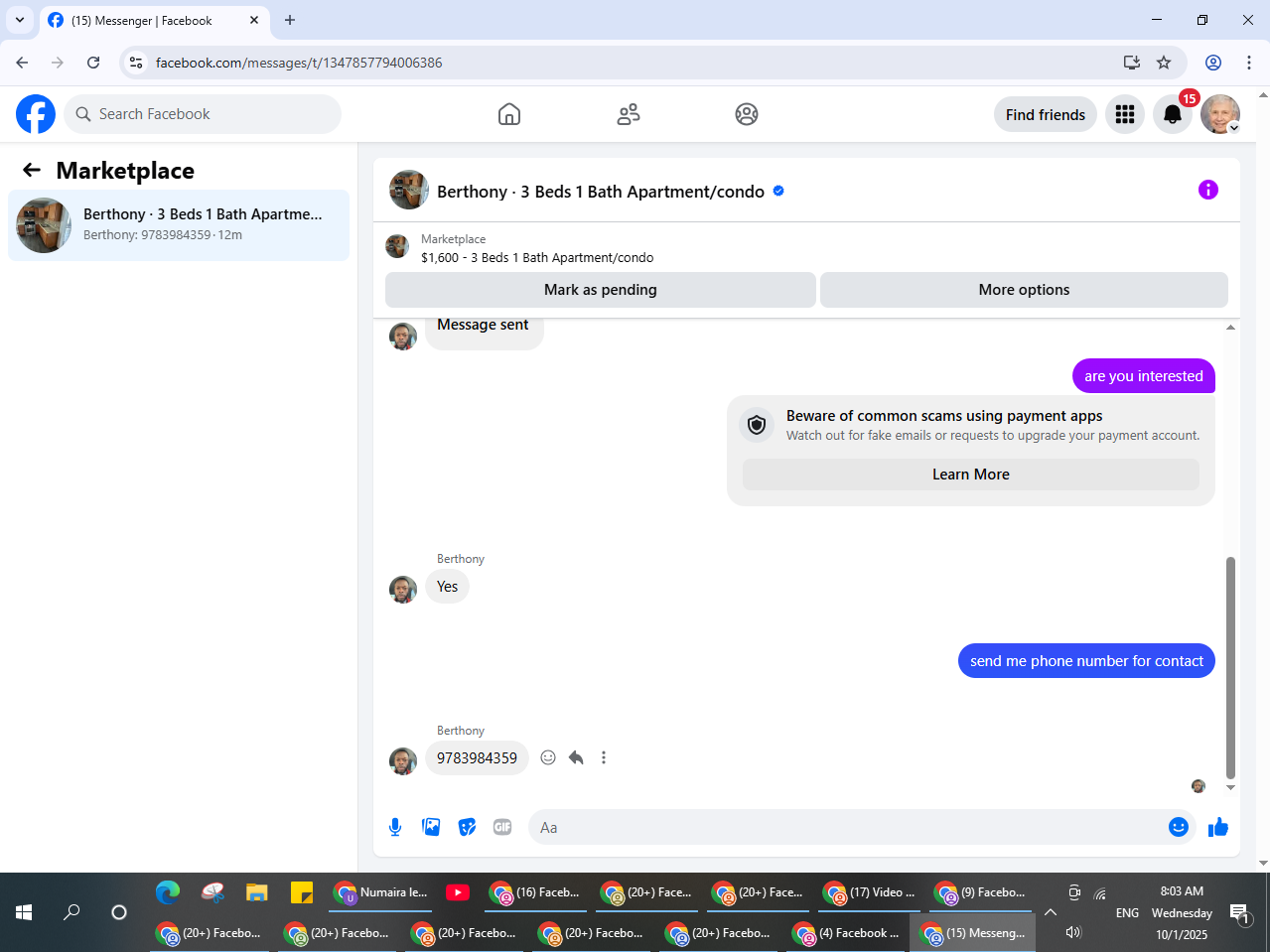
Task: Click the facebook.com address bar URL
Action: click(299, 63)
